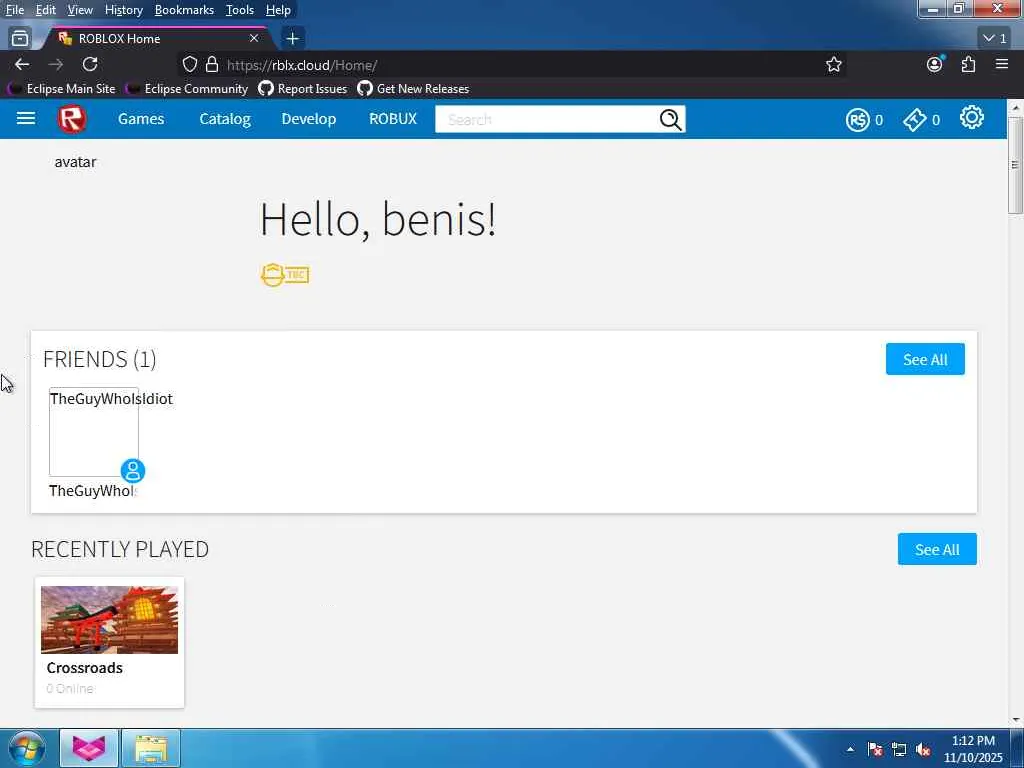The image size is (1024, 768).
Task: Click the site security padlock icon
Action: pyautogui.click(x=212, y=64)
